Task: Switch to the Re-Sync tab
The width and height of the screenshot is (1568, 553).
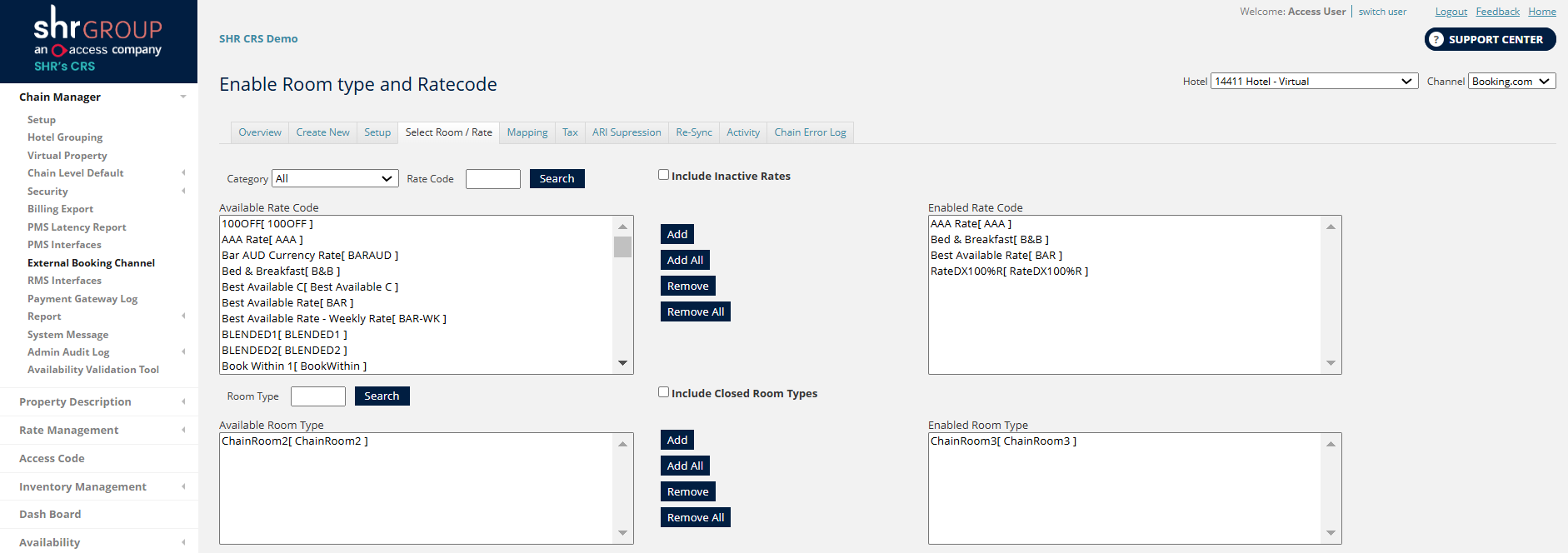Action: pos(694,132)
